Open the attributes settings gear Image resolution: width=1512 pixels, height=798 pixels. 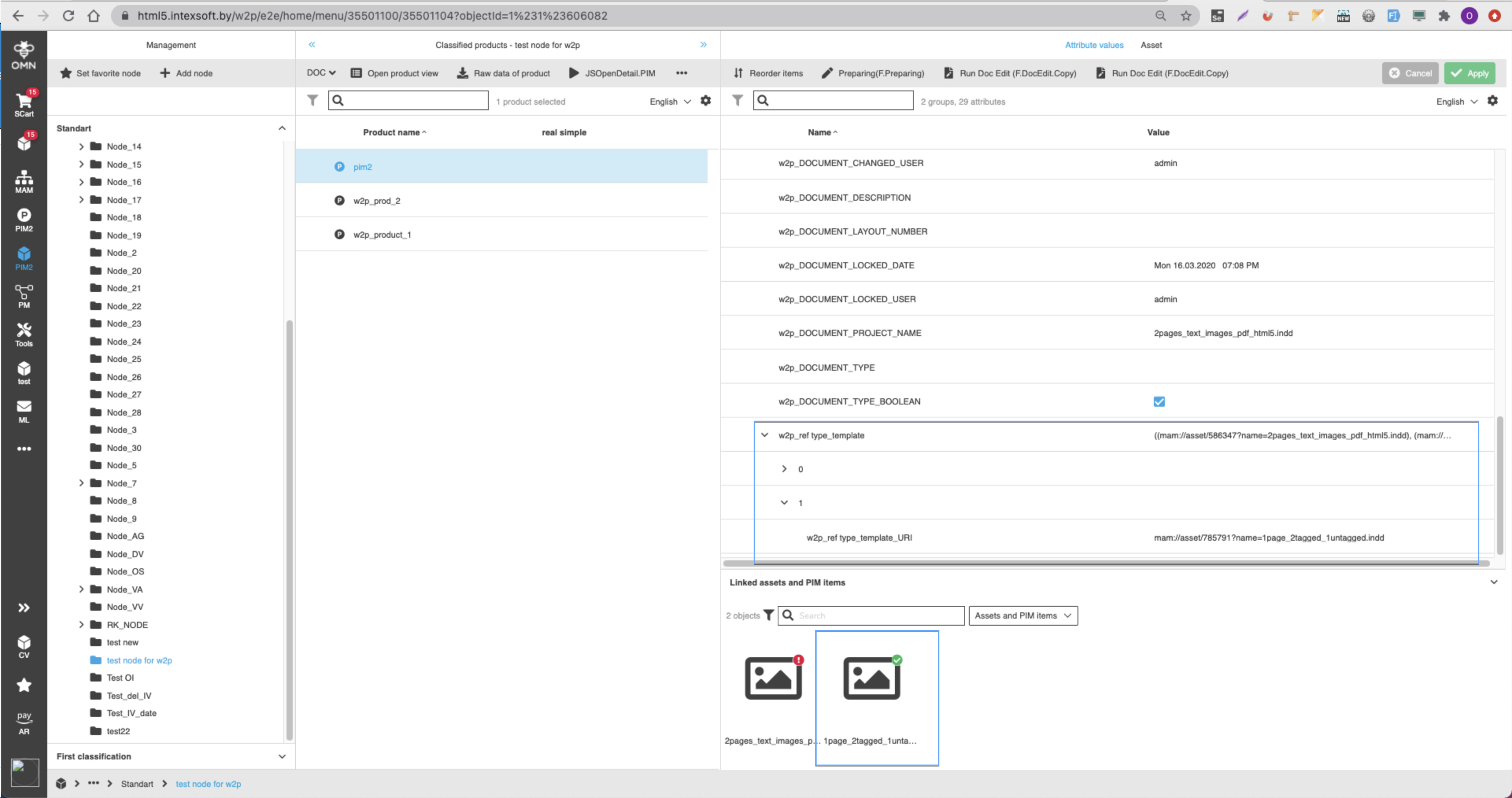tap(1493, 100)
